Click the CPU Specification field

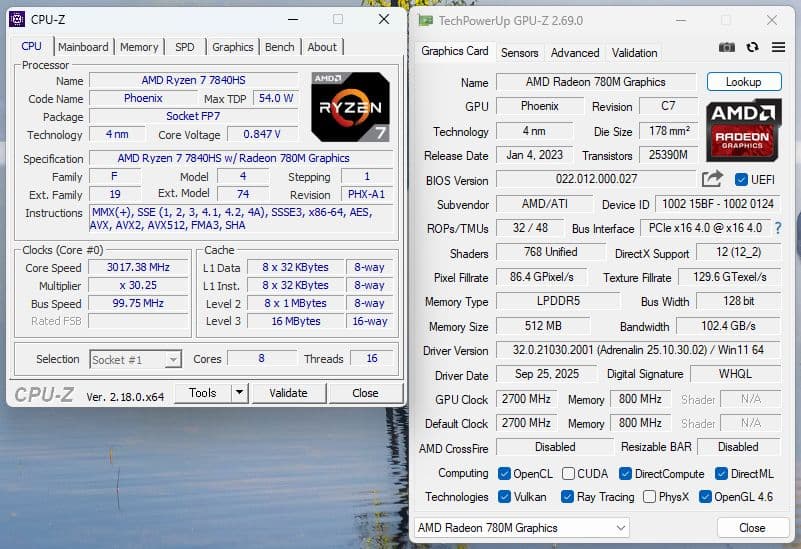[x=241, y=158]
